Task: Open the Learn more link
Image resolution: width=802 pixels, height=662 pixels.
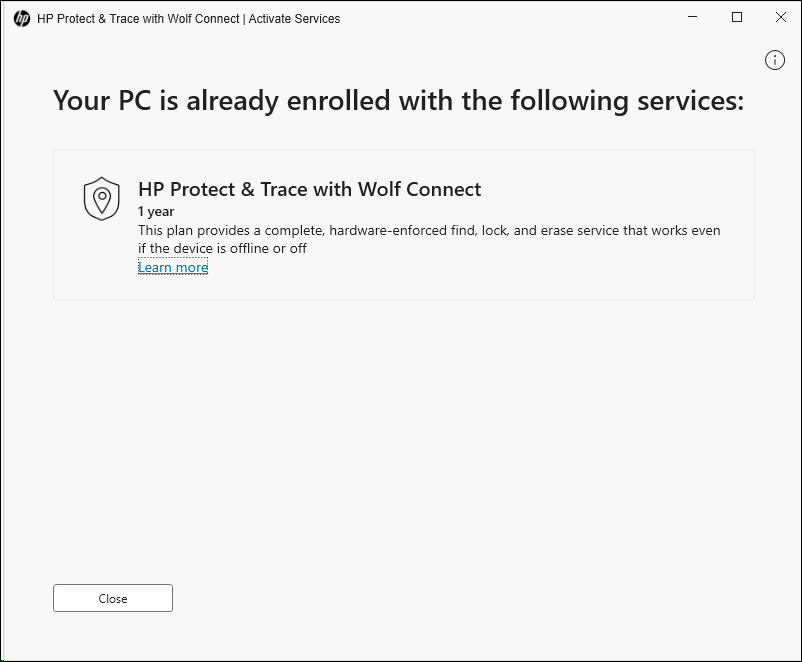Action: click(x=173, y=267)
